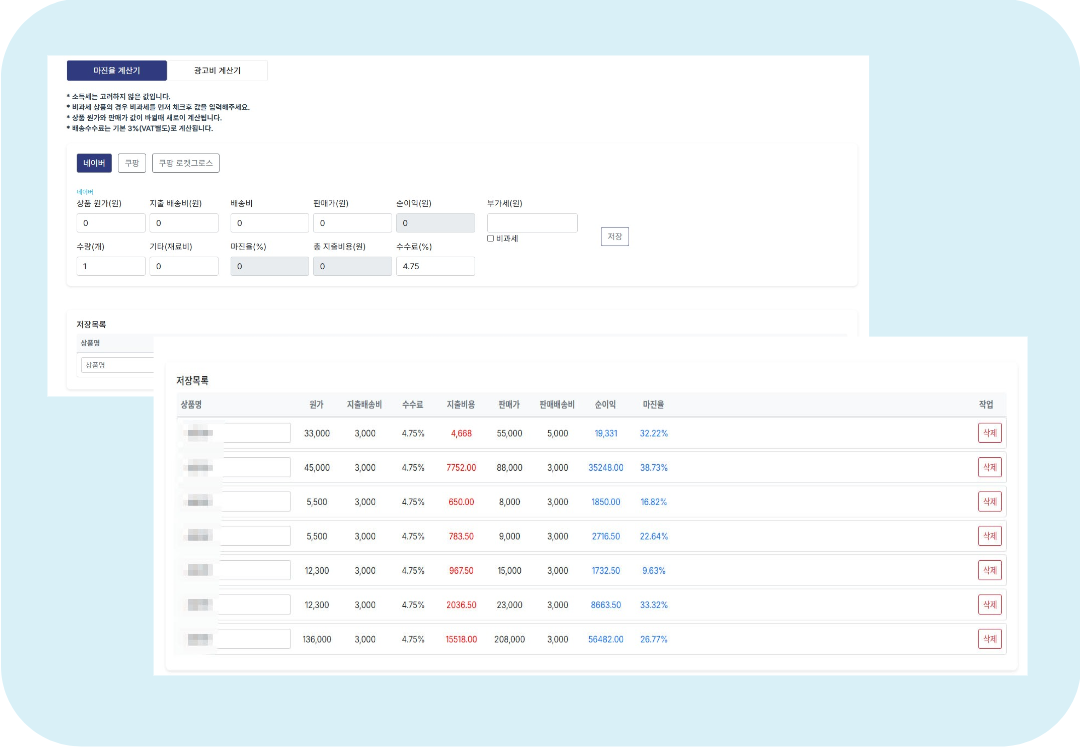The height and width of the screenshot is (748, 1080).
Task: Focus the 기타(재료비) input field
Action: 184,266
